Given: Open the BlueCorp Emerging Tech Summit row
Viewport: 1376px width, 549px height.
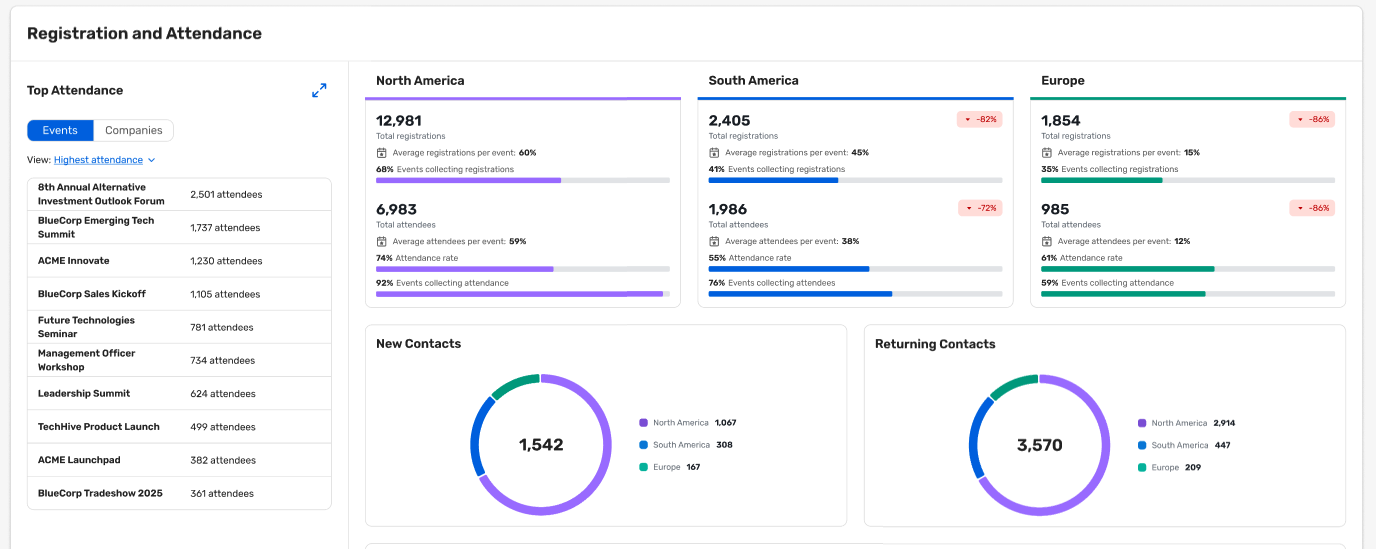Looking at the screenshot, I should point(96,227).
